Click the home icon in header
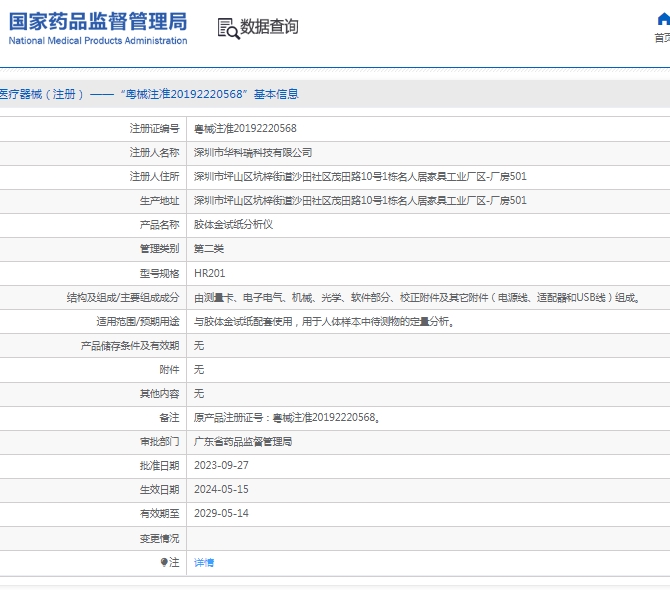This screenshot has width=670, height=590. (x=664, y=20)
